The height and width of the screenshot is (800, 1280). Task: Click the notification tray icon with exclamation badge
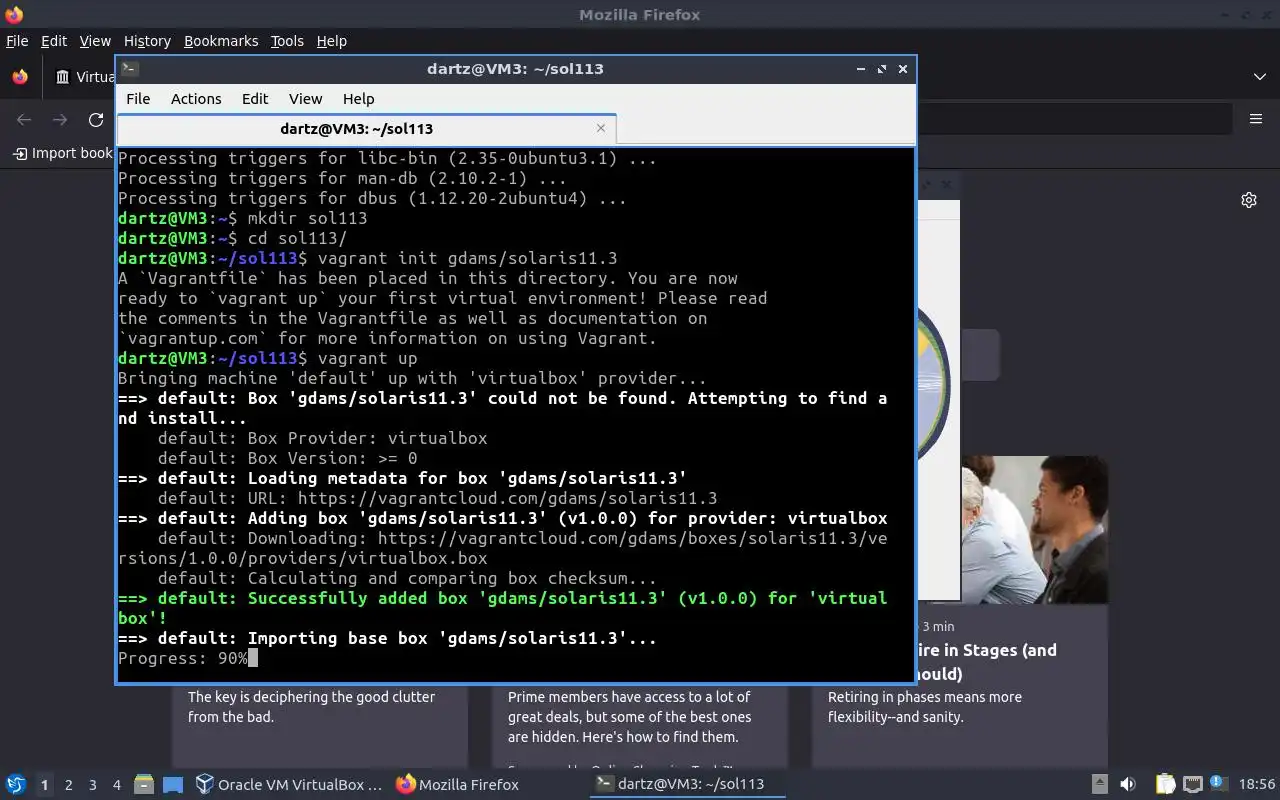1218,784
